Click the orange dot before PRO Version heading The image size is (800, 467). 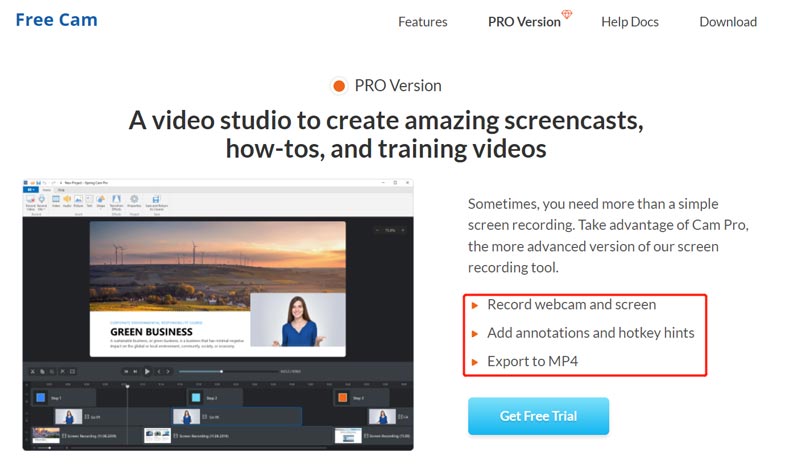(x=339, y=86)
